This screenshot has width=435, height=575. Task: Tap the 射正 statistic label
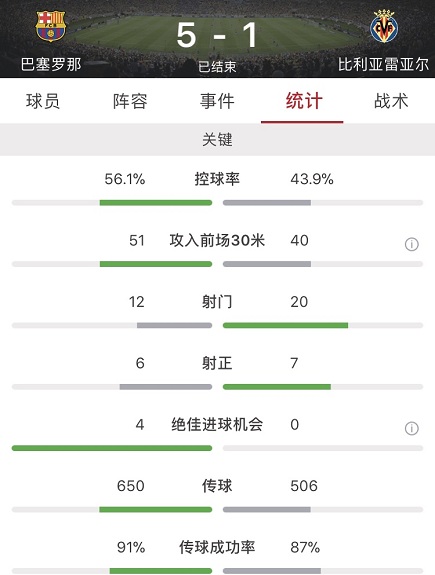[x=217, y=363]
